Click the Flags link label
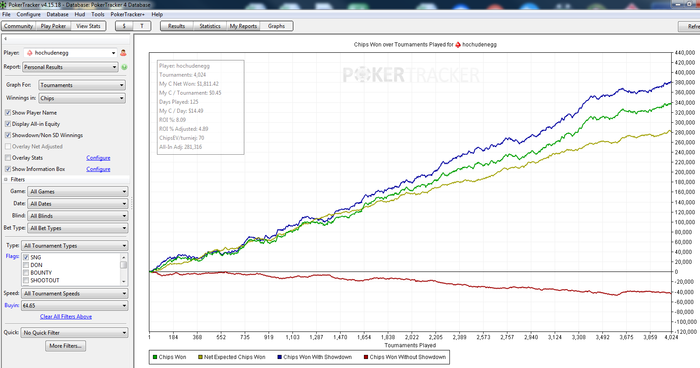This screenshot has height=368, width=700. [x=12, y=256]
